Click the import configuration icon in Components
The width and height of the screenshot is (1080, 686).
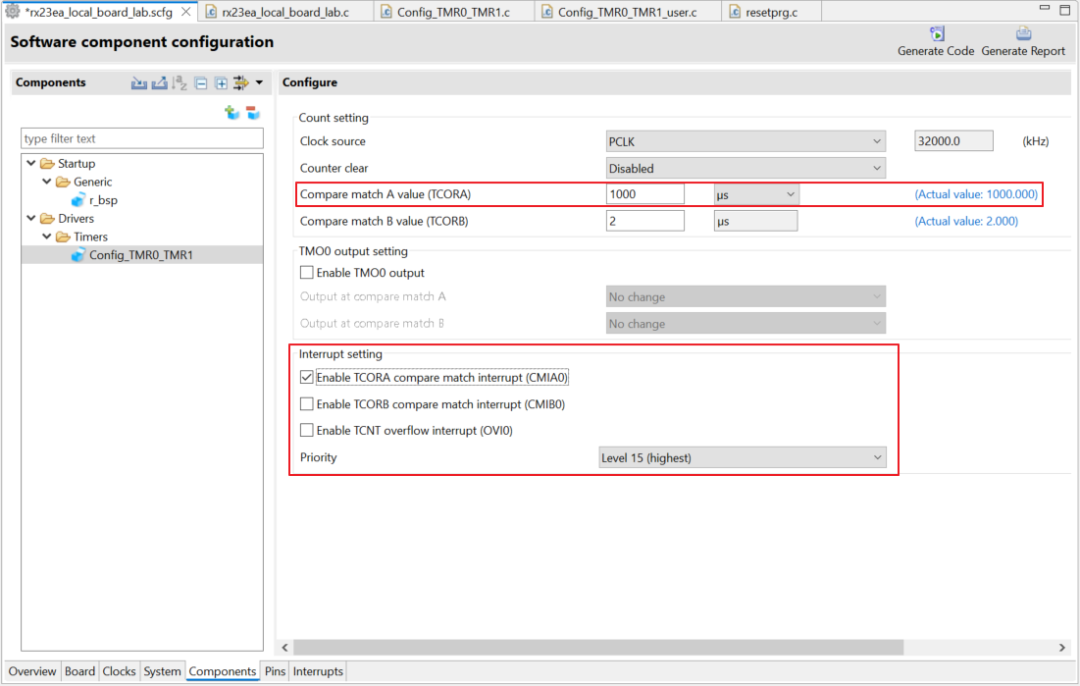click(139, 83)
